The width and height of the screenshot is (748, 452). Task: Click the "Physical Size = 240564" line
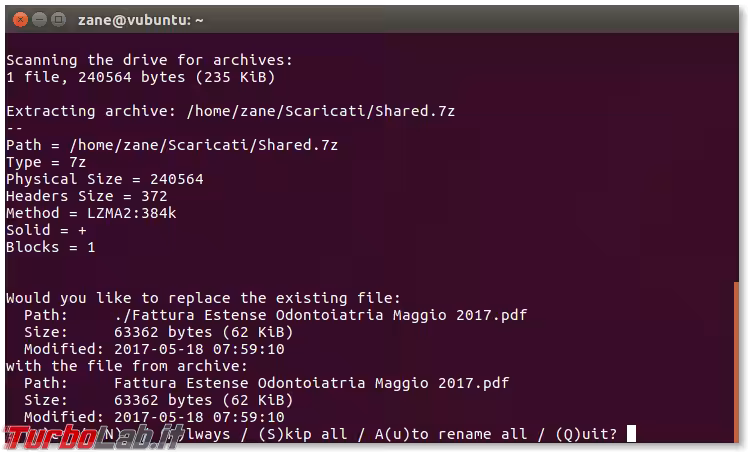104,179
